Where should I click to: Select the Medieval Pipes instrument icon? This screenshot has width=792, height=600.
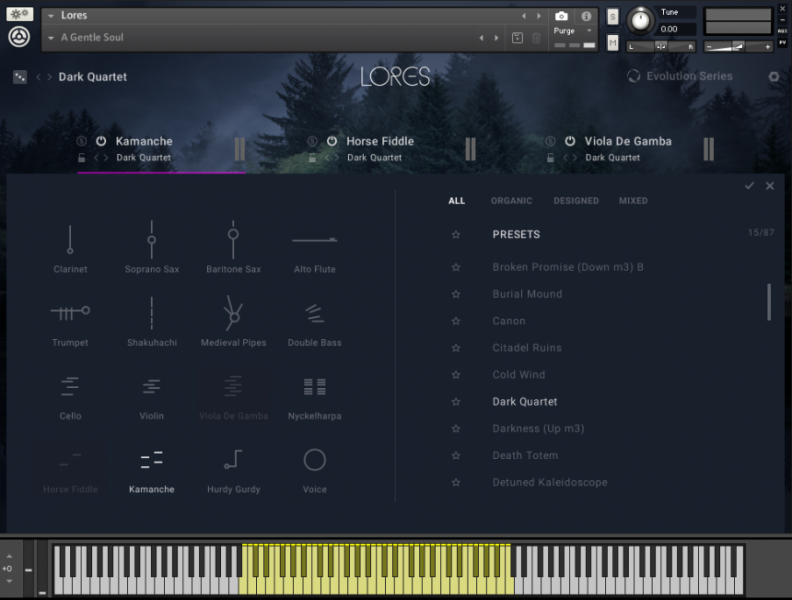(x=233, y=311)
